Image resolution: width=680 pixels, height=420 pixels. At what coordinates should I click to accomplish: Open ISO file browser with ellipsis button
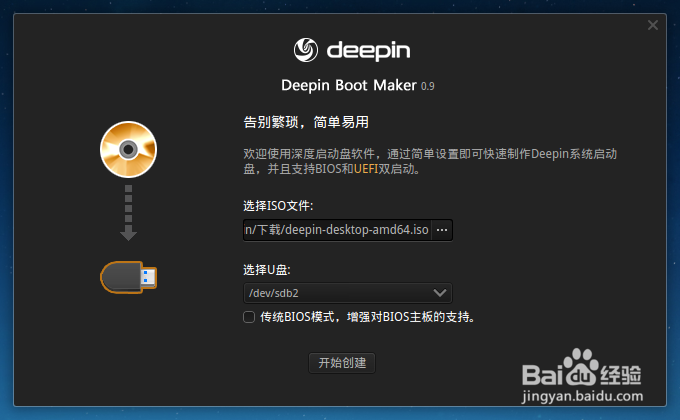442,230
